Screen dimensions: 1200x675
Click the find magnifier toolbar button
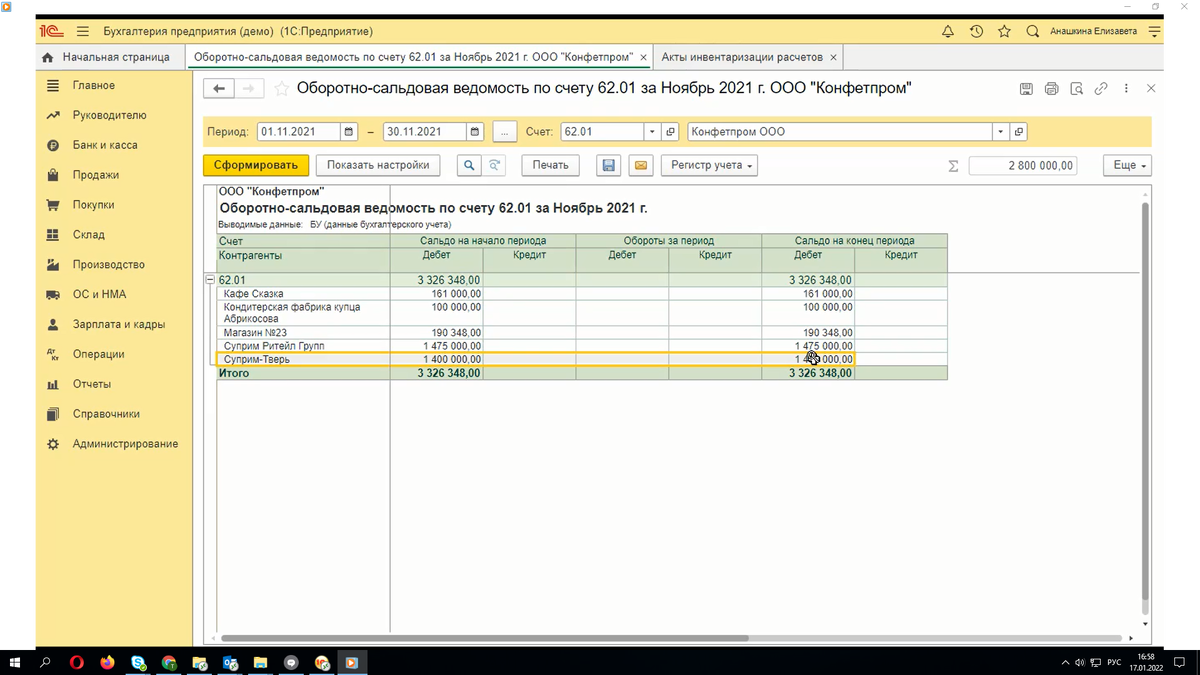click(469, 165)
